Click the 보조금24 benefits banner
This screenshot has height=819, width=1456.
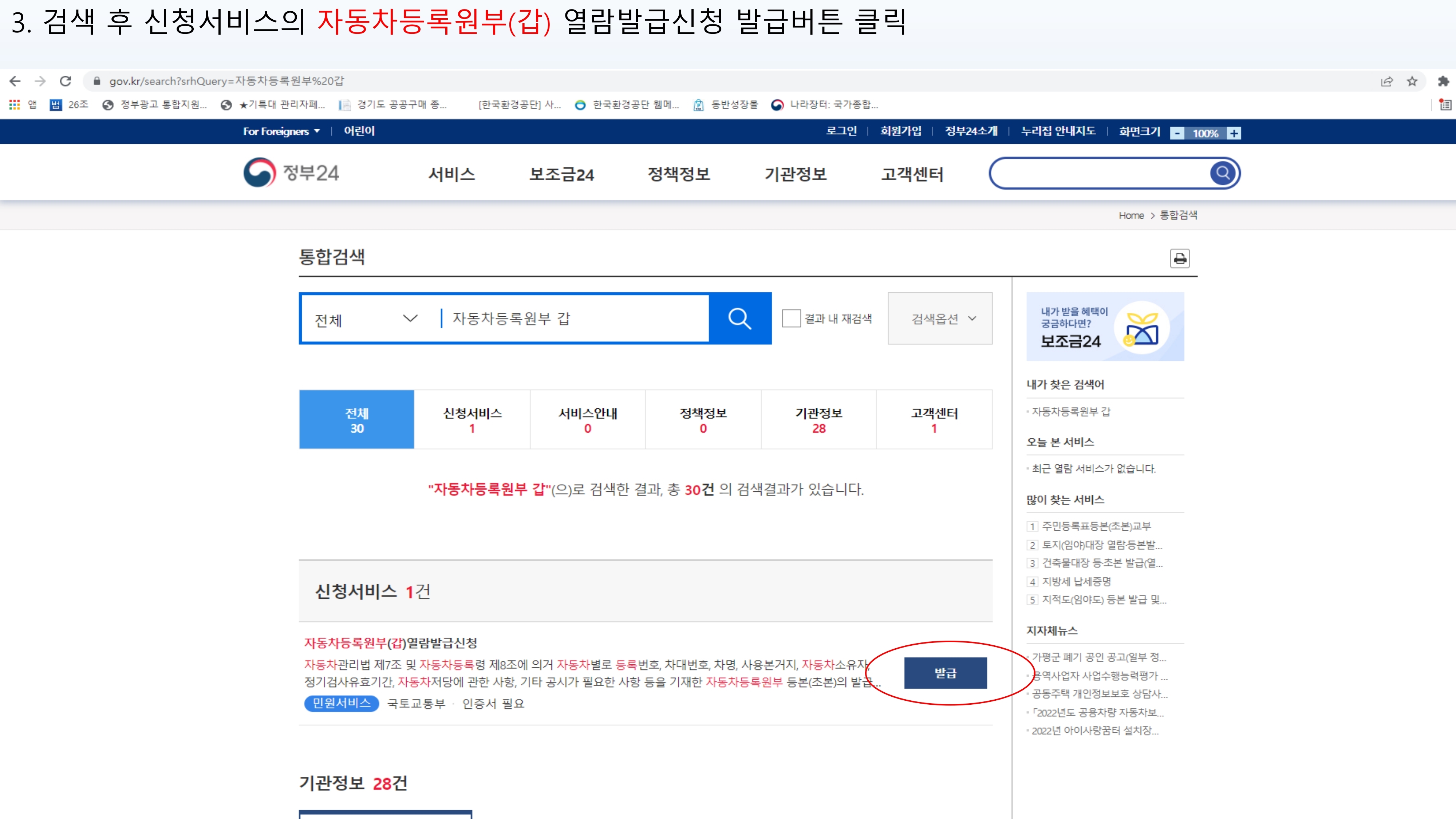pyautogui.click(x=1104, y=327)
